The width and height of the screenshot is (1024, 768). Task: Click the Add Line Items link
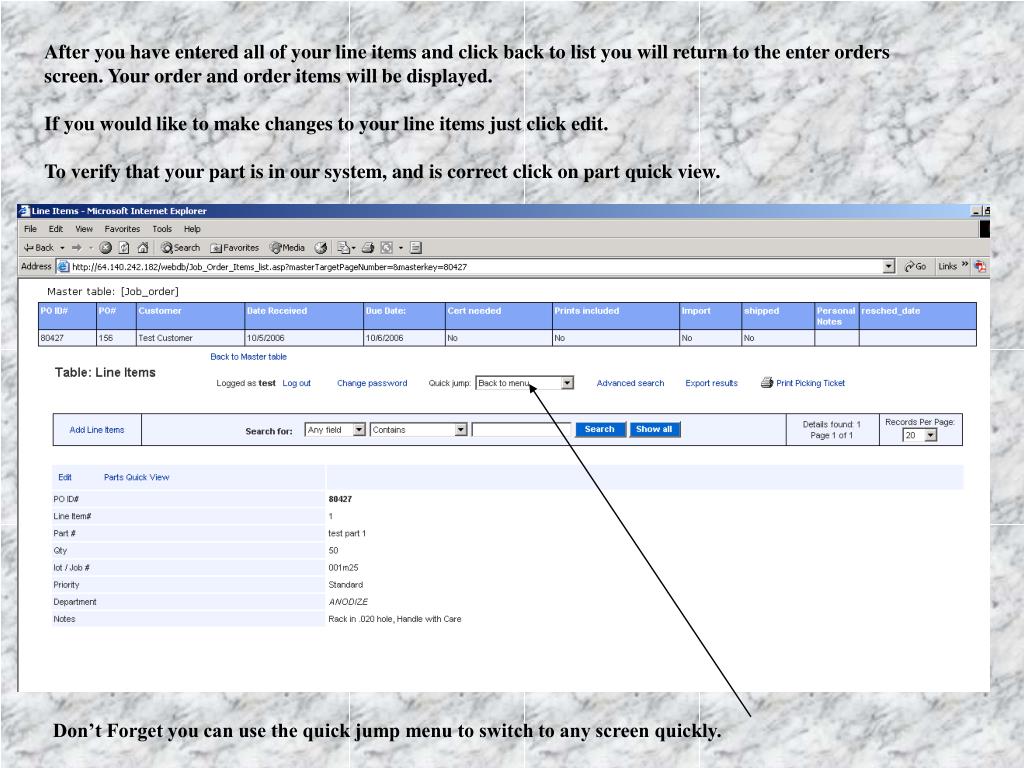[97, 430]
